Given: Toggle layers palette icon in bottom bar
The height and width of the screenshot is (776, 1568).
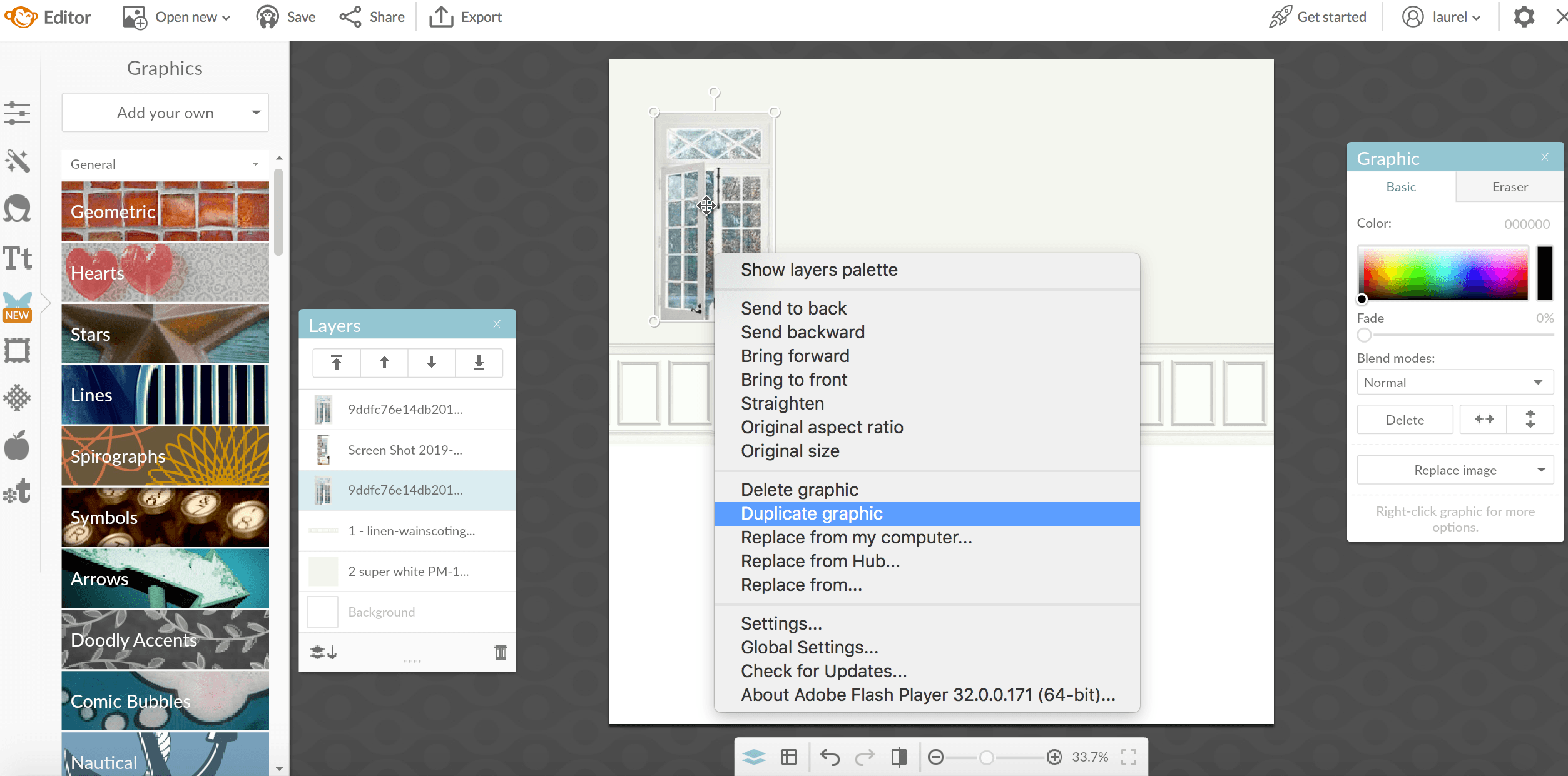Looking at the screenshot, I should point(754,757).
